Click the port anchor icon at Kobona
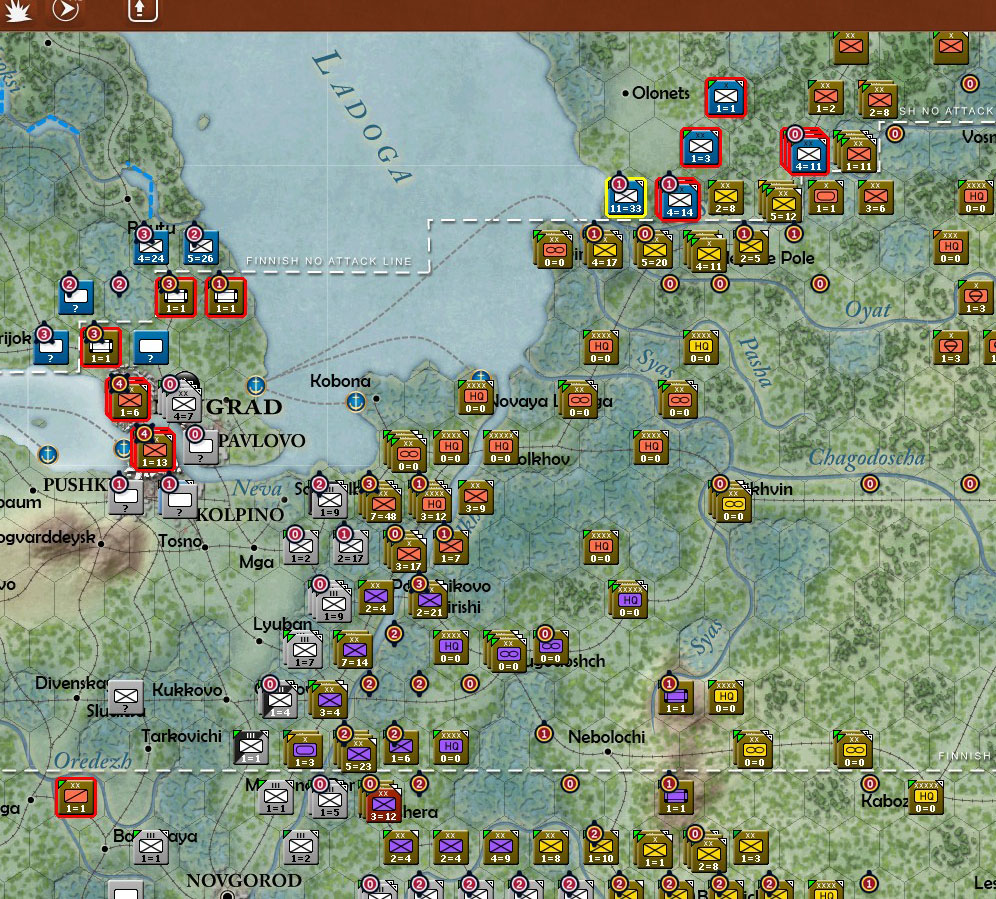Image resolution: width=996 pixels, height=899 pixels. pyautogui.click(x=356, y=401)
